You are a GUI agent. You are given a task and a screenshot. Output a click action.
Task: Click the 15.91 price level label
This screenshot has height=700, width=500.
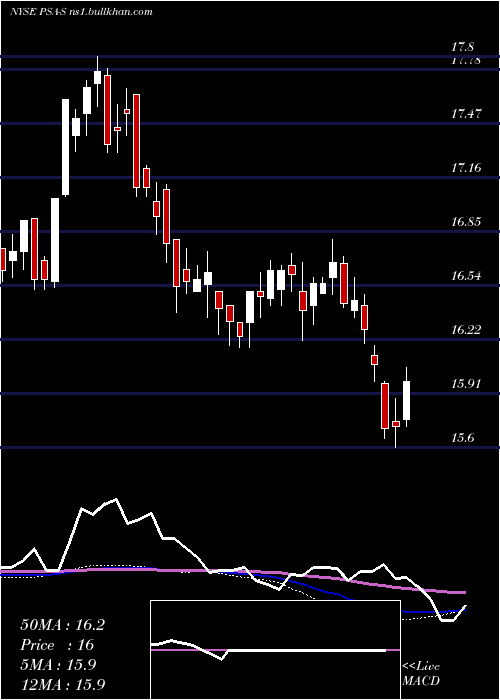467,384
